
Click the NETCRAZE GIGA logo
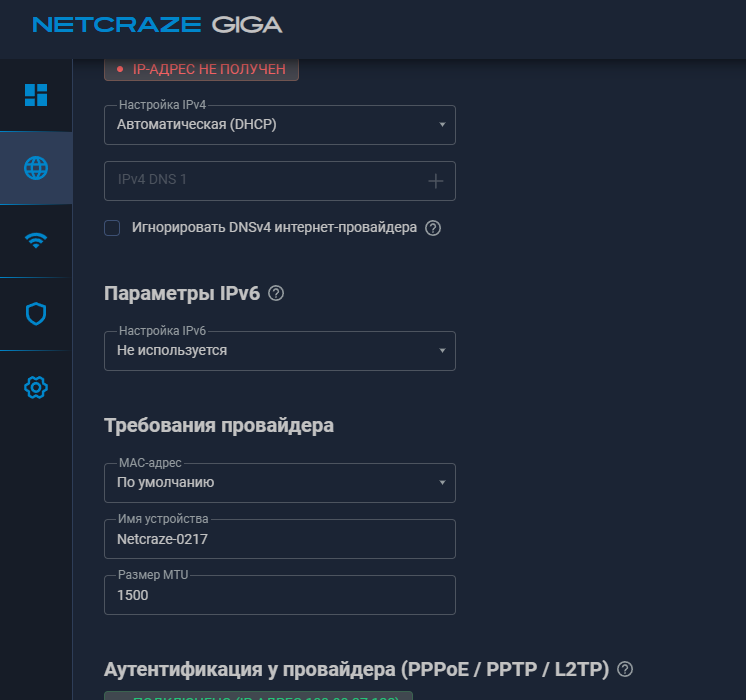157,25
